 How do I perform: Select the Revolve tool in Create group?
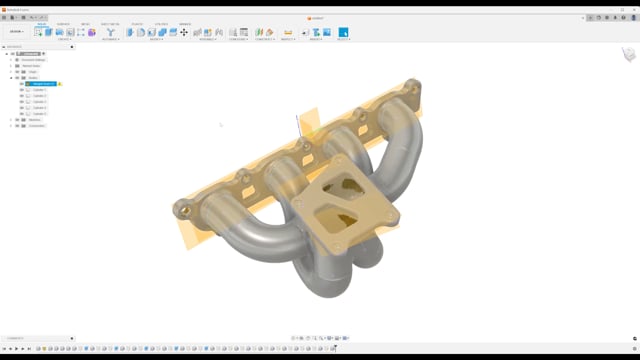[x=60, y=32]
